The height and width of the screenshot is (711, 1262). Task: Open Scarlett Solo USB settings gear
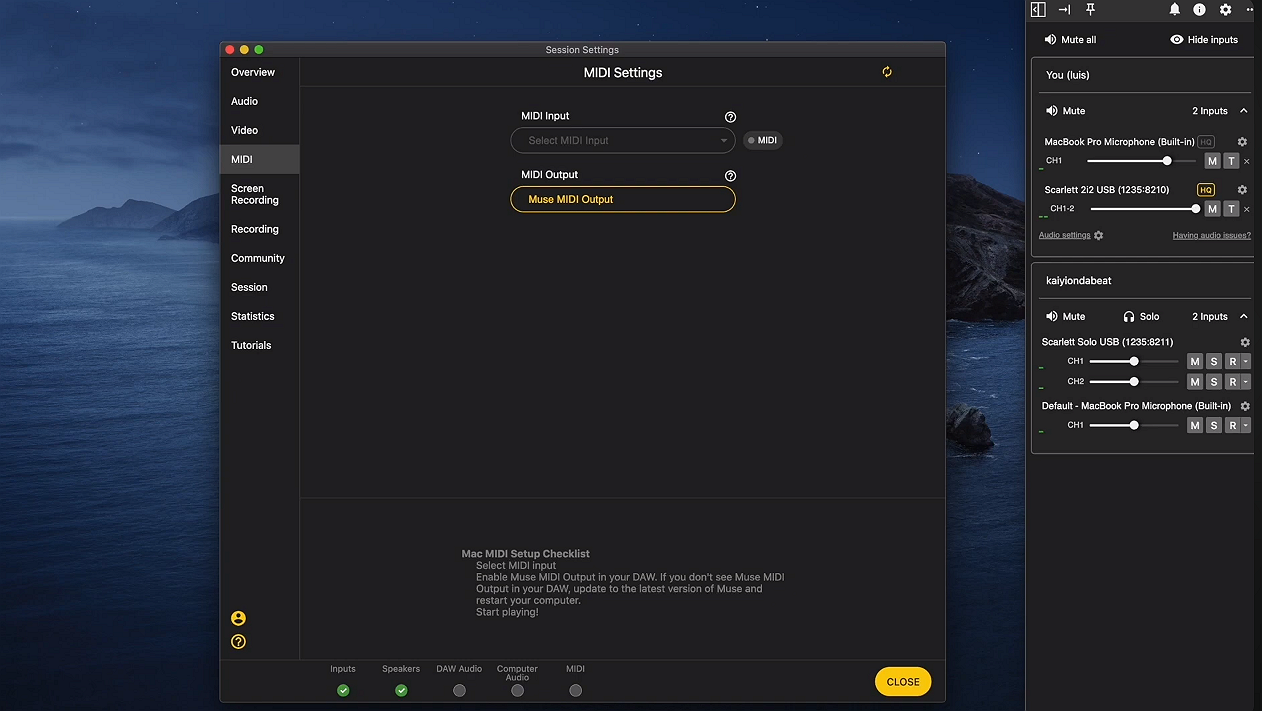point(1245,342)
